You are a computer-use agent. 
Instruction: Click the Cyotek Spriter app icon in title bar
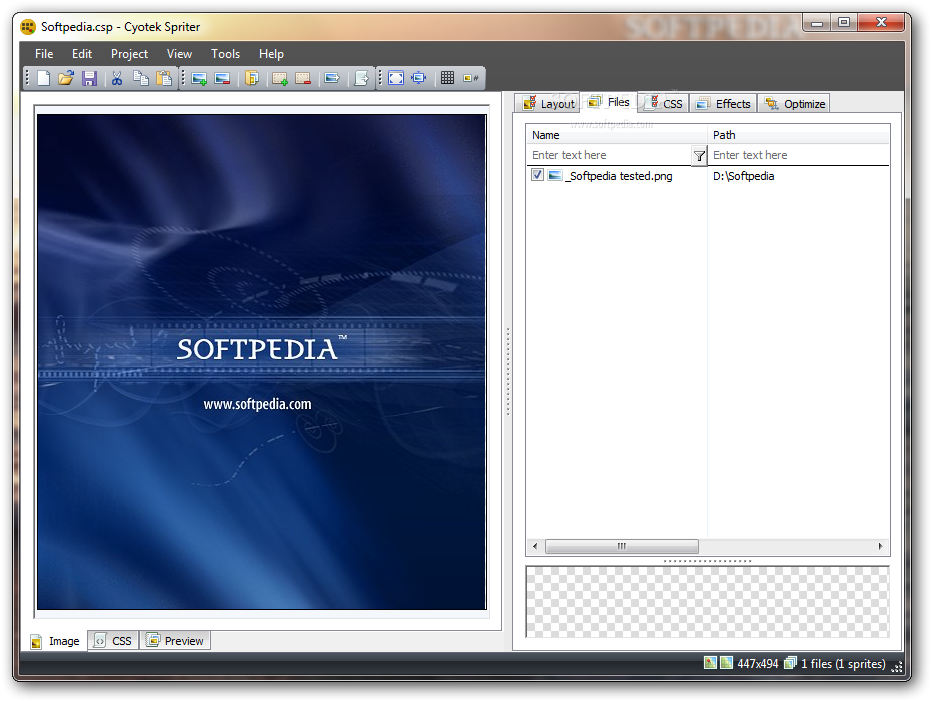coord(27,27)
